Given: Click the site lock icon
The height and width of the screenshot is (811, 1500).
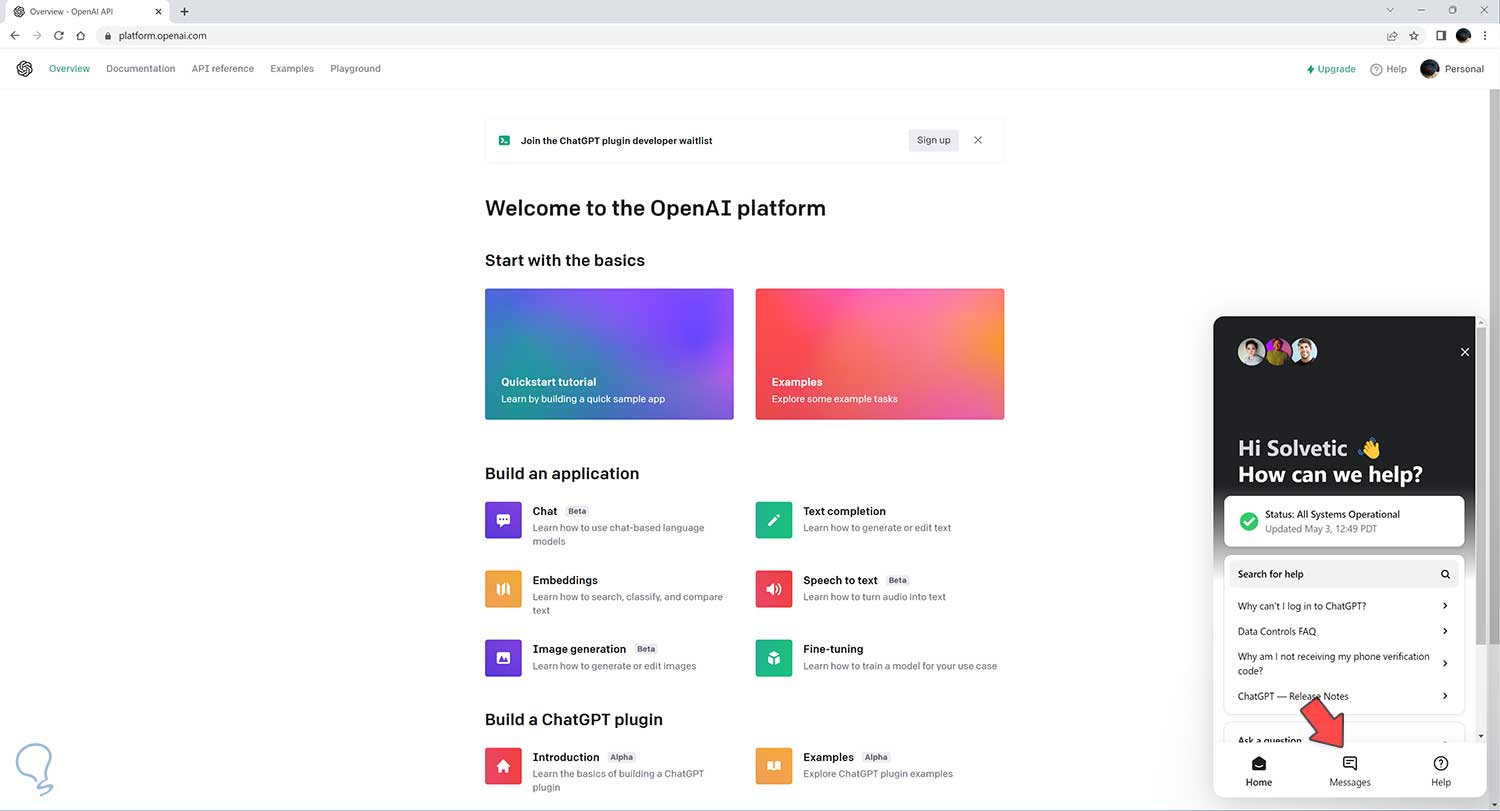Looking at the screenshot, I should pos(109,35).
